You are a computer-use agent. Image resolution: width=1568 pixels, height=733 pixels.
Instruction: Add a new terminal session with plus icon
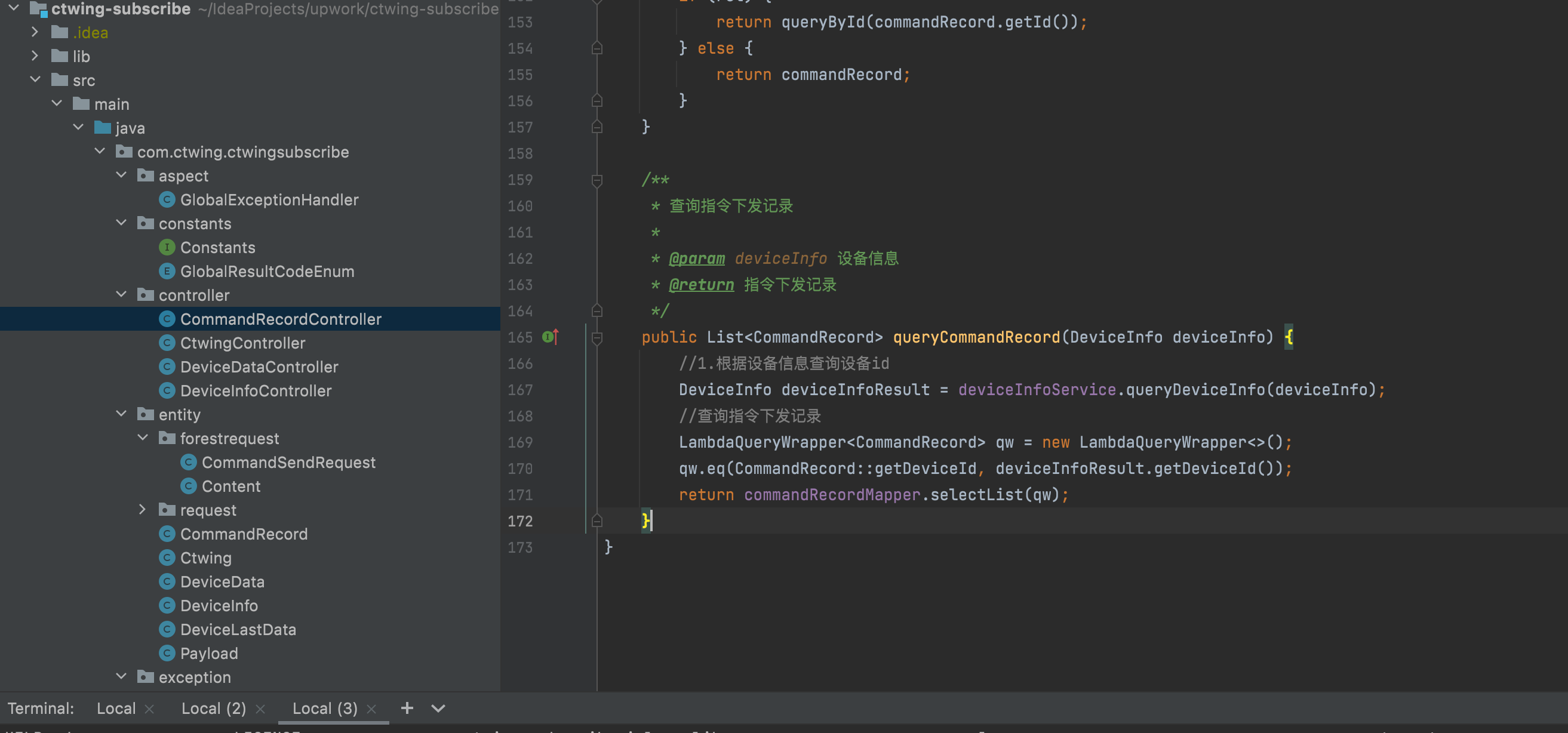(407, 708)
